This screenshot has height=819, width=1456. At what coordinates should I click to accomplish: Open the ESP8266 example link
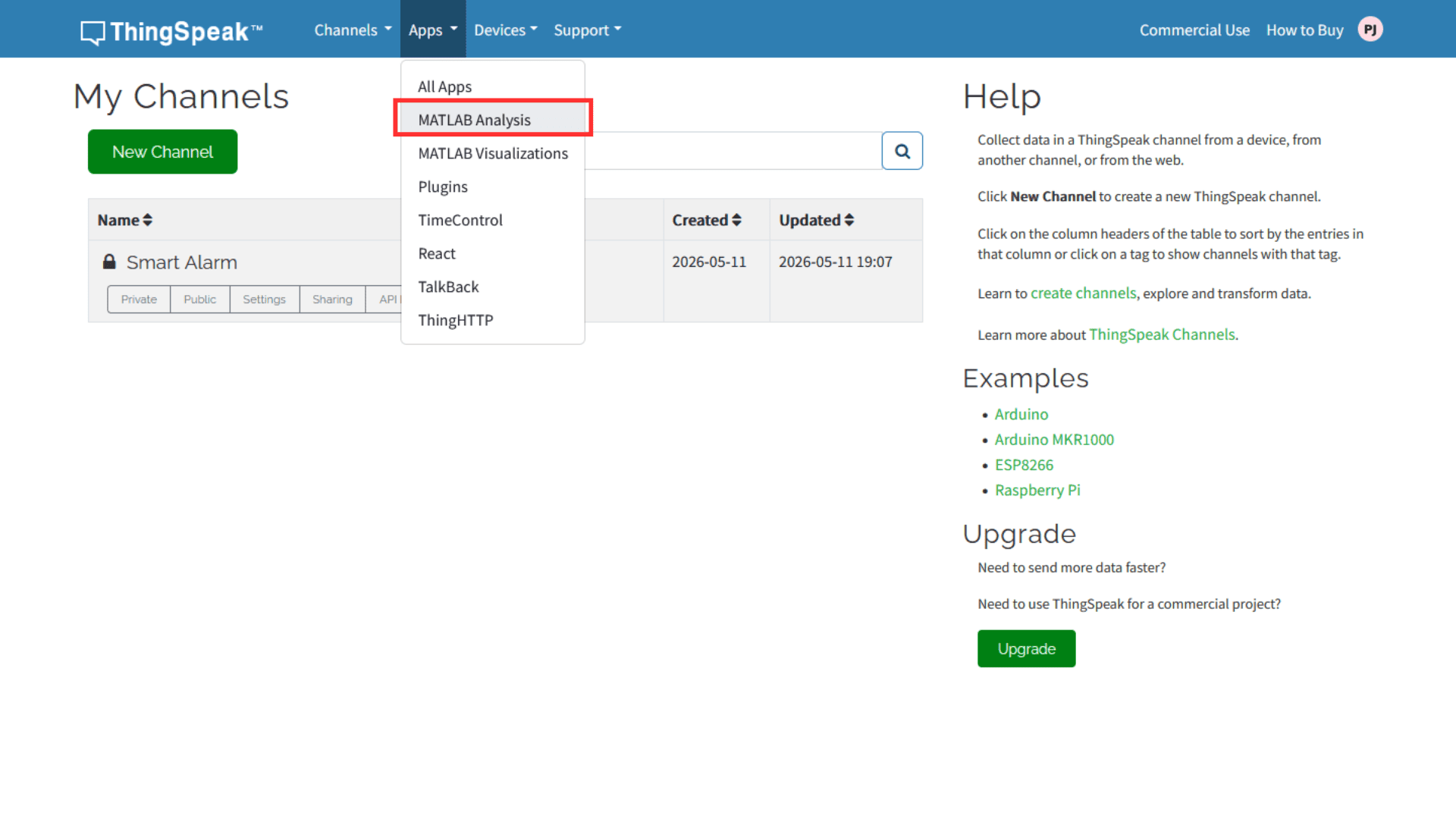click(x=1024, y=465)
